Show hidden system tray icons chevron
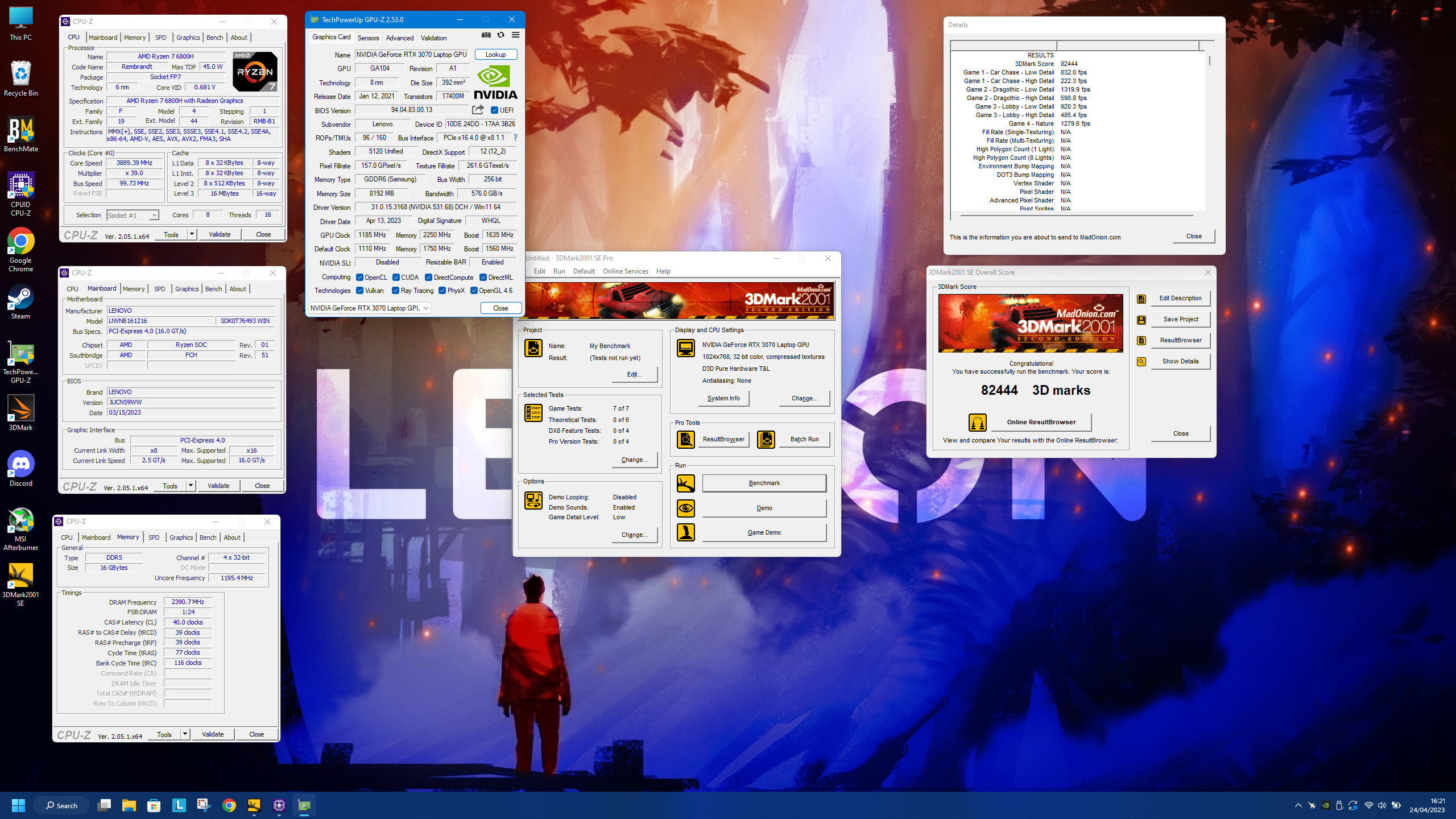The width and height of the screenshot is (1456, 819). (x=1298, y=805)
